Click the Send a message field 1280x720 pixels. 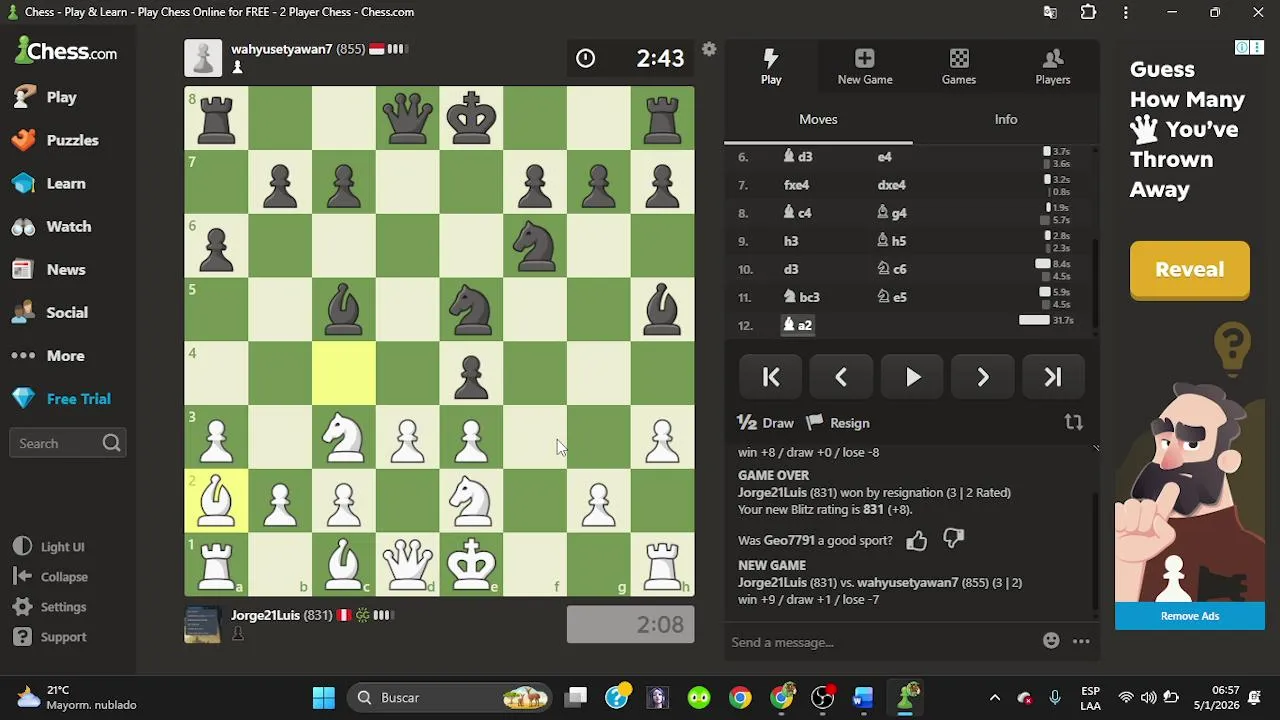pos(880,642)
